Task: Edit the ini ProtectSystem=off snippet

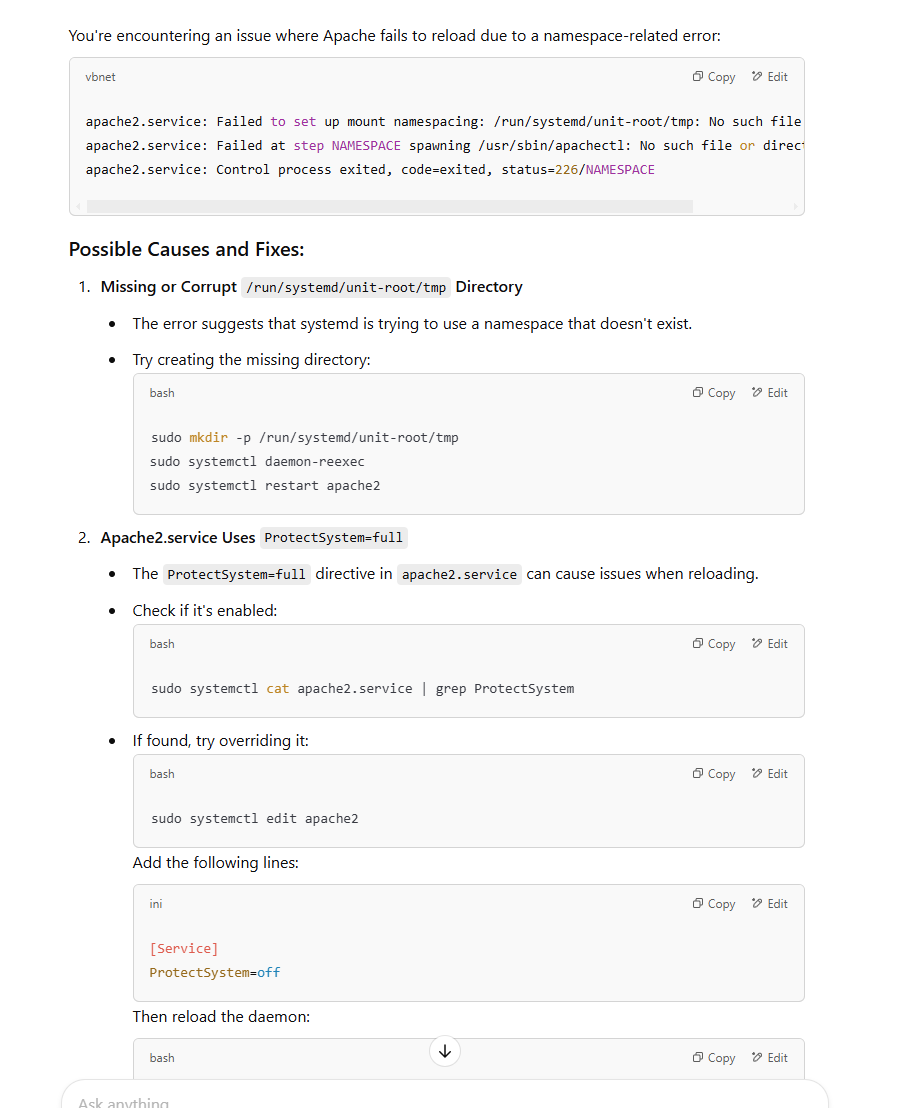Action: (x=770, y=904)
